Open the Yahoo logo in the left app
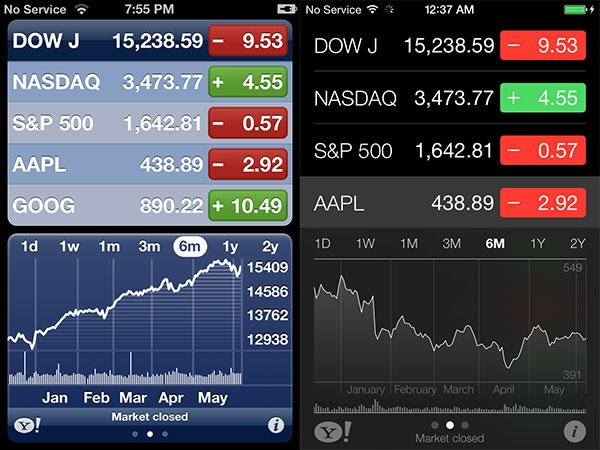 27,425
